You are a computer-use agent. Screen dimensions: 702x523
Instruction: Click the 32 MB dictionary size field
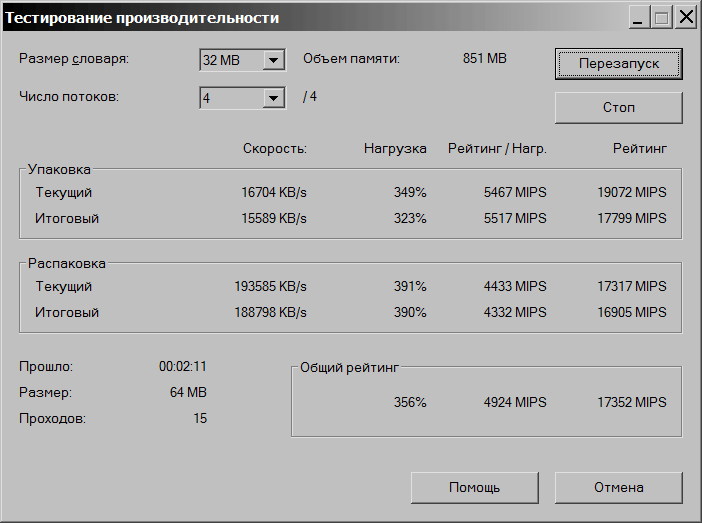point(230,61)
